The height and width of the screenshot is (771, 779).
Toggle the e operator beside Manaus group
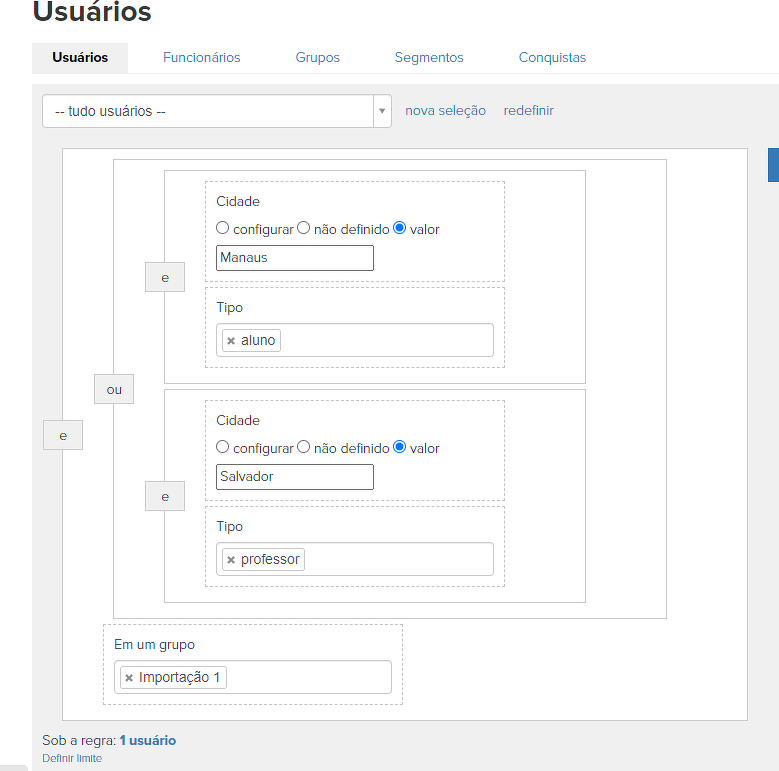pyautogui.click(x=165, y=277)
